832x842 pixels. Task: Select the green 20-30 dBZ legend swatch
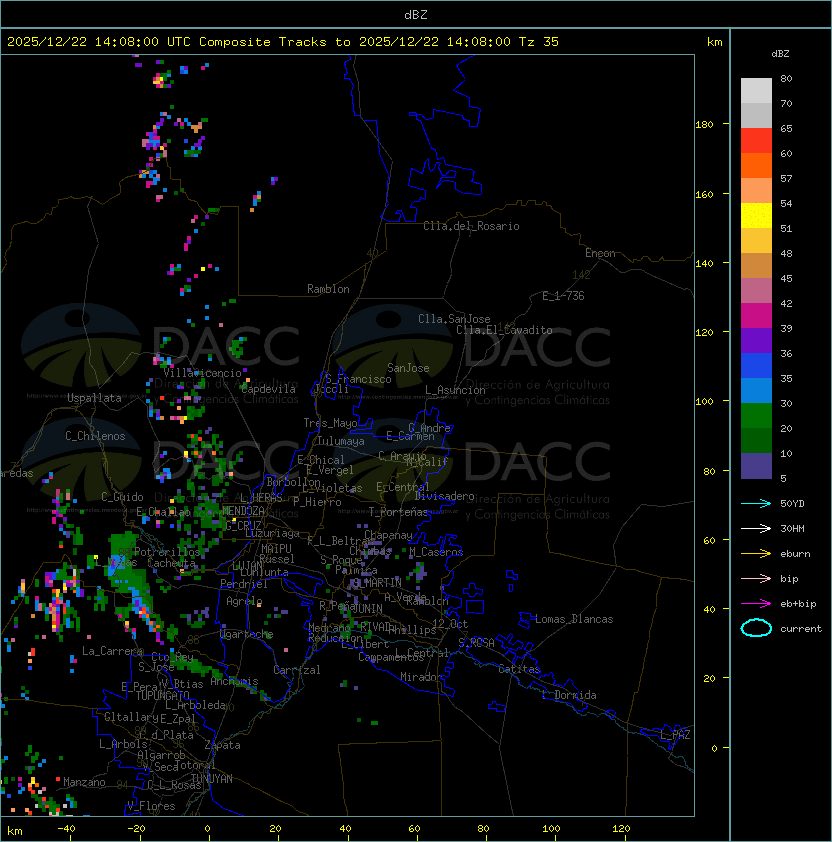click(756, 416)
